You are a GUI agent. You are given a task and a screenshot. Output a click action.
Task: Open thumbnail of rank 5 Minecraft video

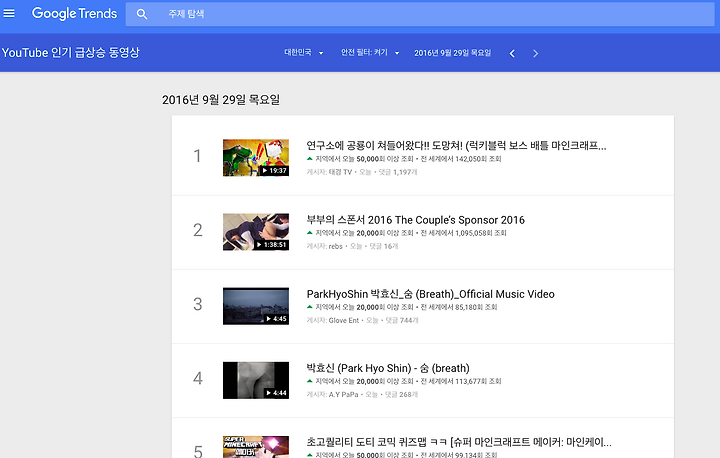tap(256, 447)
